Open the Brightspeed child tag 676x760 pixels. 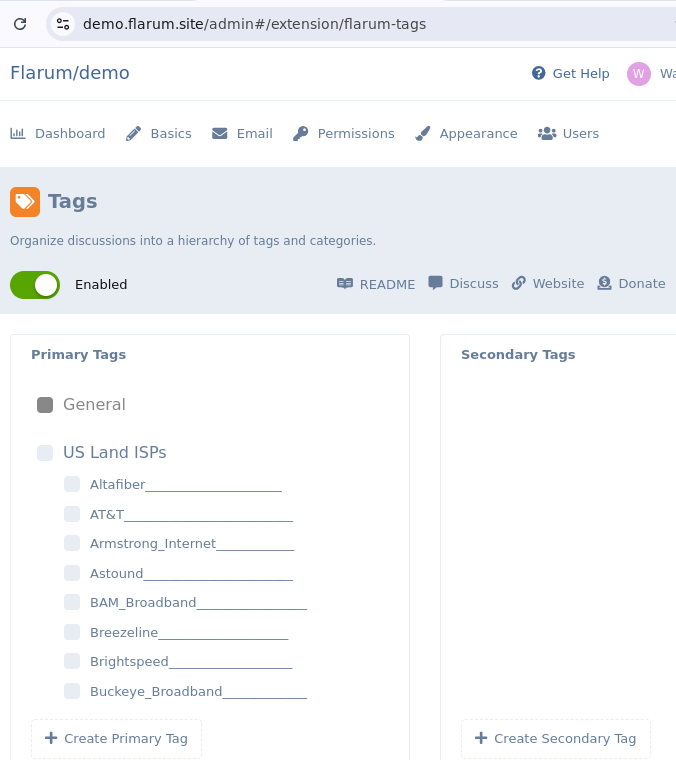pos(191,662)
